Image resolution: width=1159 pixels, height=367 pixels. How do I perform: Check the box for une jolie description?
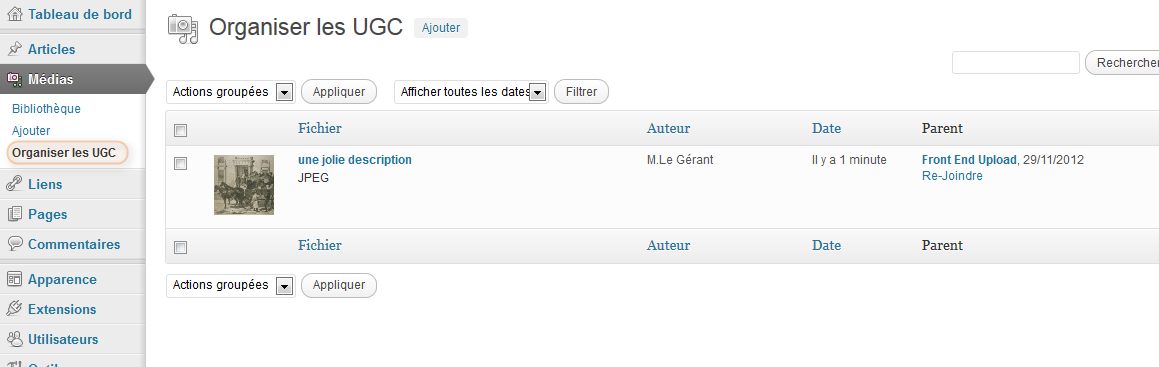pos(180,163)
